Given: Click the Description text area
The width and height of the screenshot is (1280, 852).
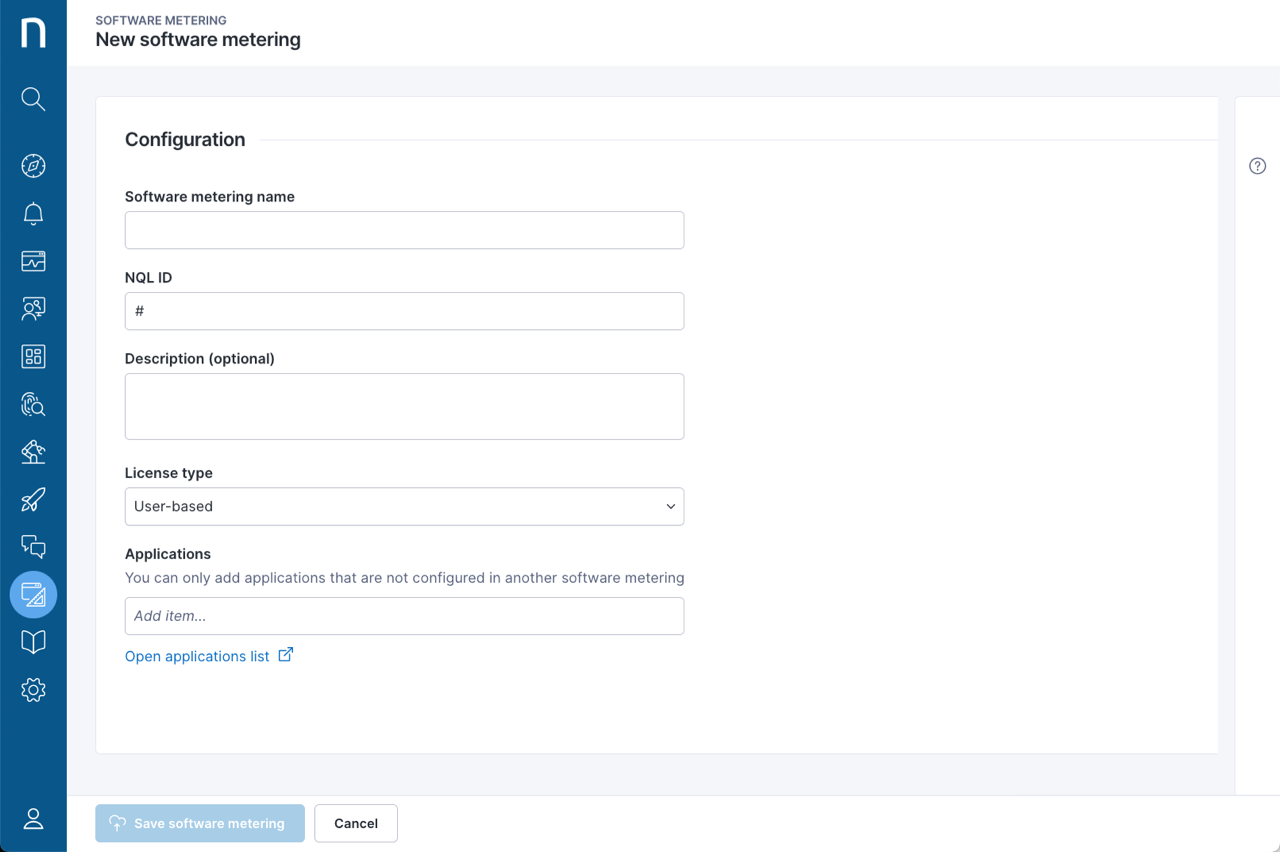Looking at the screenshot, I should click(404, 406).
